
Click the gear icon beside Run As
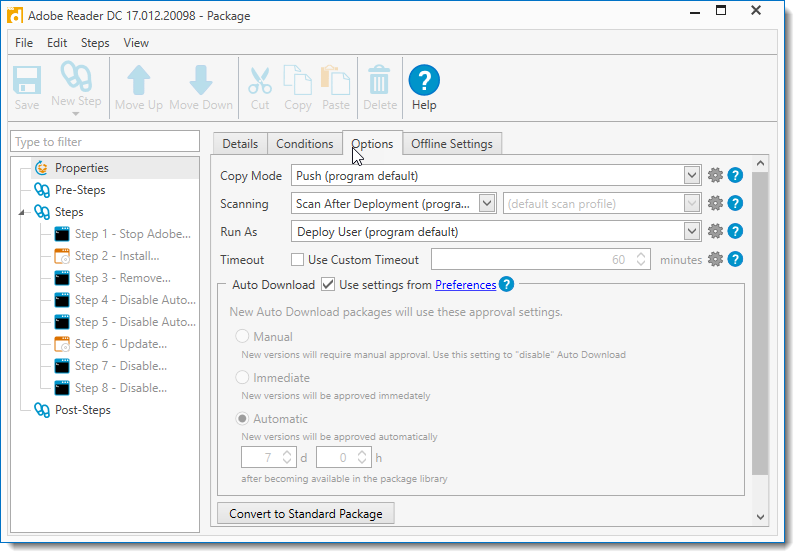click(715, 232)
